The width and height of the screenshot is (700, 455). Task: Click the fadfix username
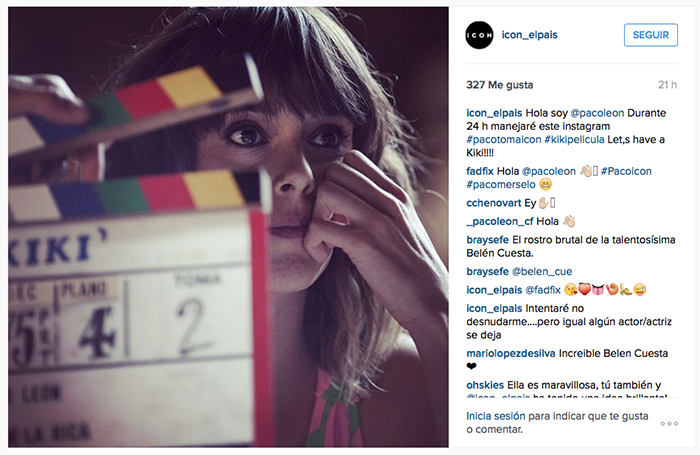(480, 171)
